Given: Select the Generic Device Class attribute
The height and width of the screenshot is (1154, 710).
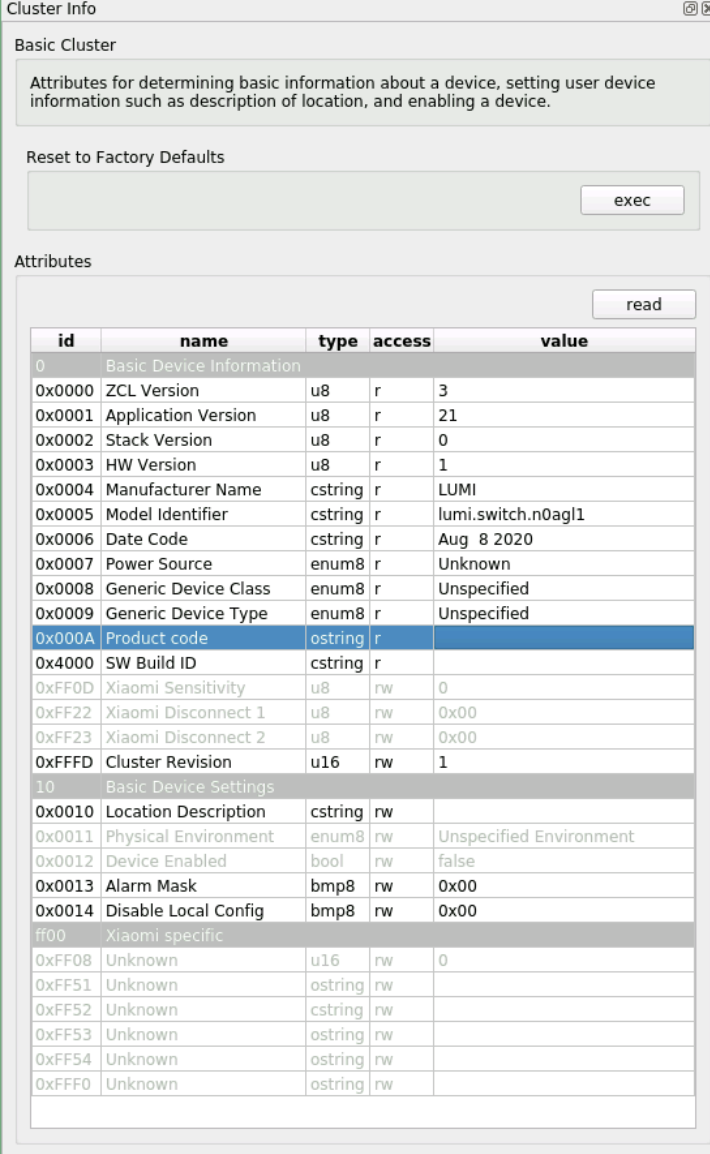Looking at the screenshot, I should click(x=363, y=589).
